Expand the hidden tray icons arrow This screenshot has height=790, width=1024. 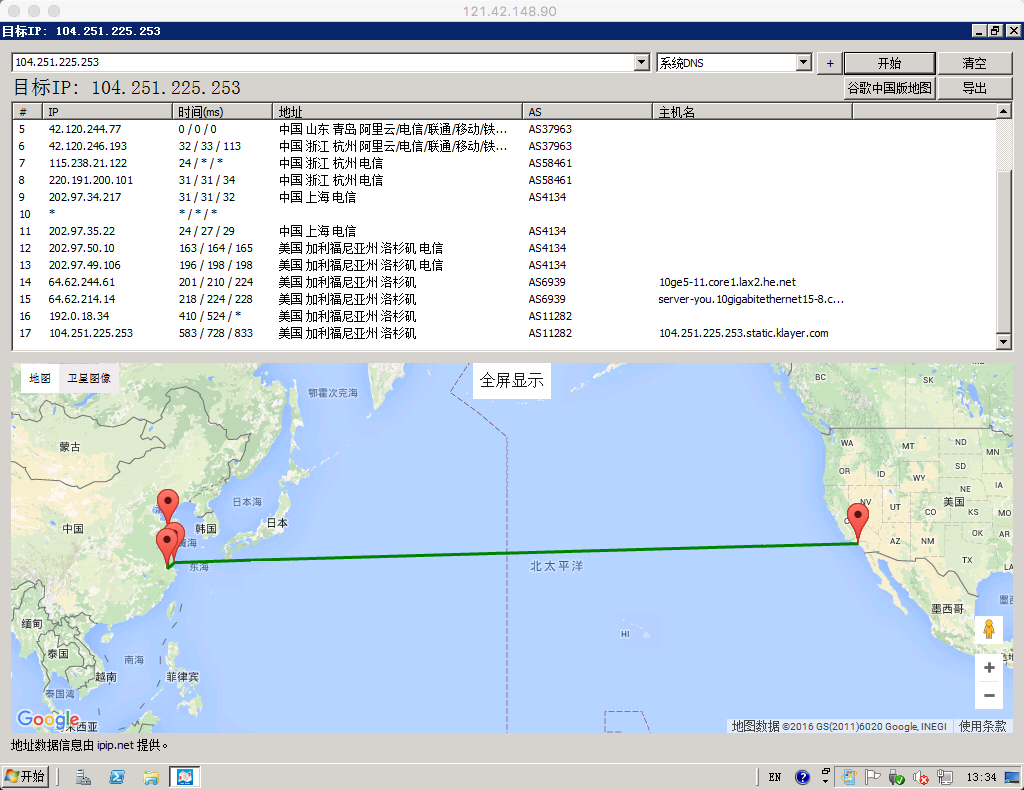tap(825, 779)
